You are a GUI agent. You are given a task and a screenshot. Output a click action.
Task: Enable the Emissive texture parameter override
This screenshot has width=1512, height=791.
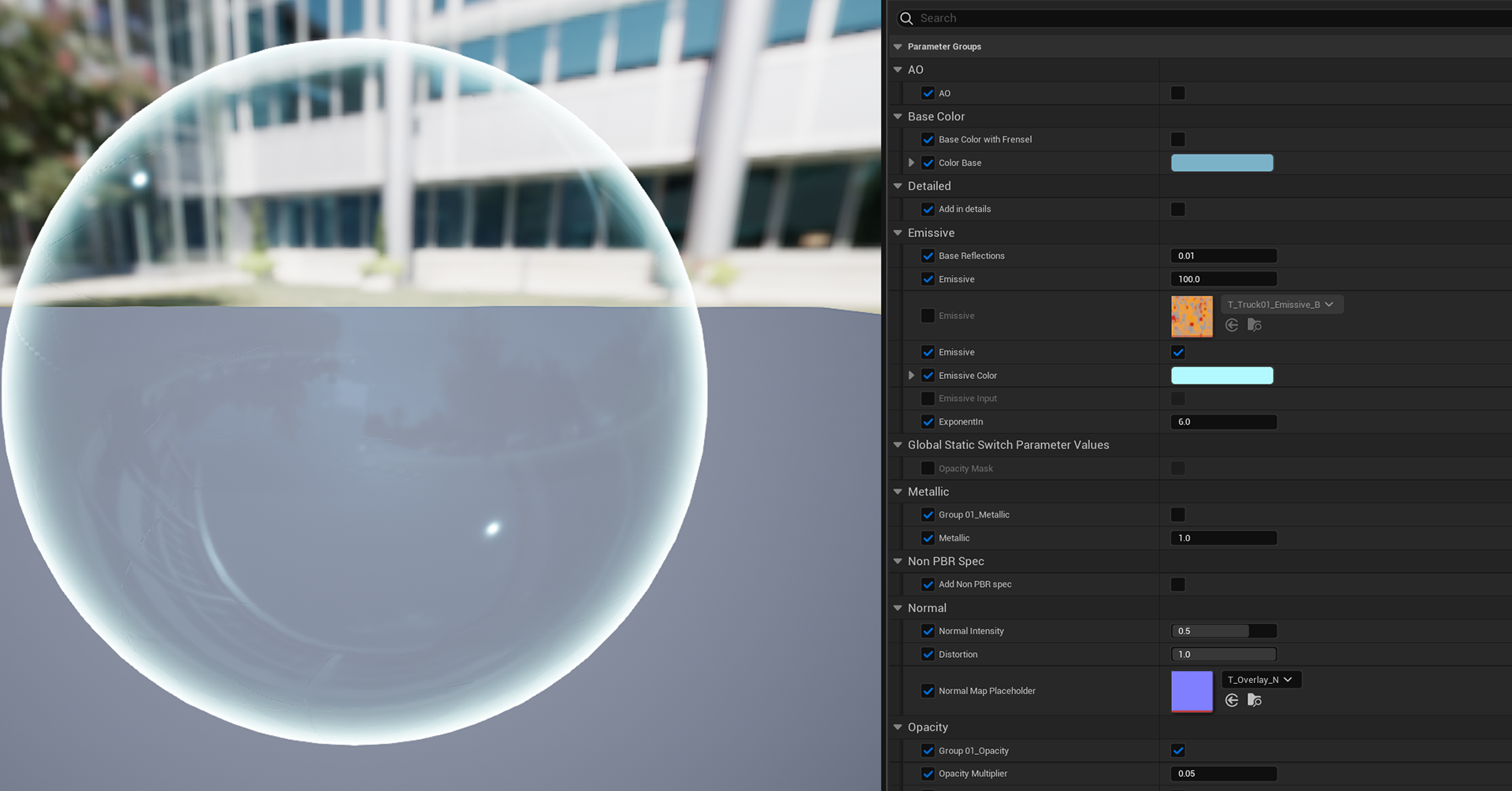click(928, 316)
